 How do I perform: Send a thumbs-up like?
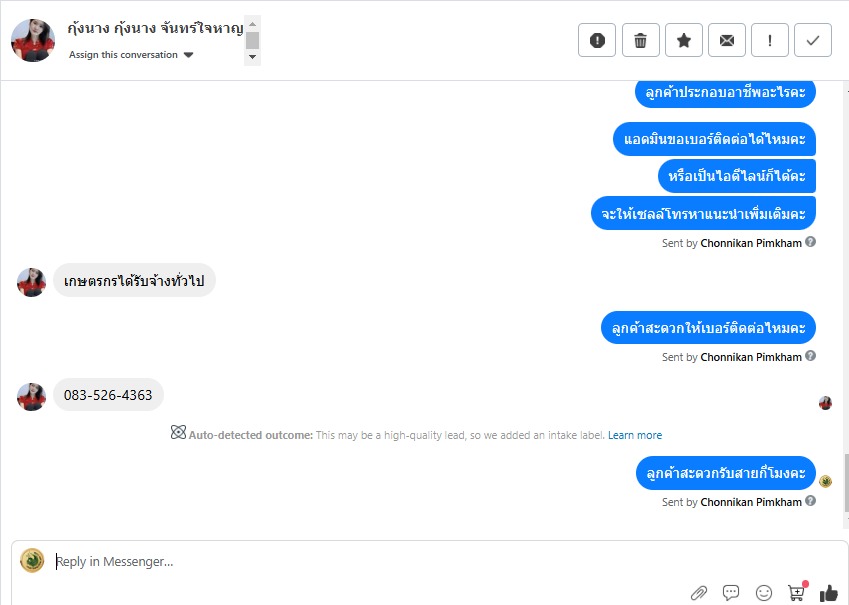click(x=828, y=593)
